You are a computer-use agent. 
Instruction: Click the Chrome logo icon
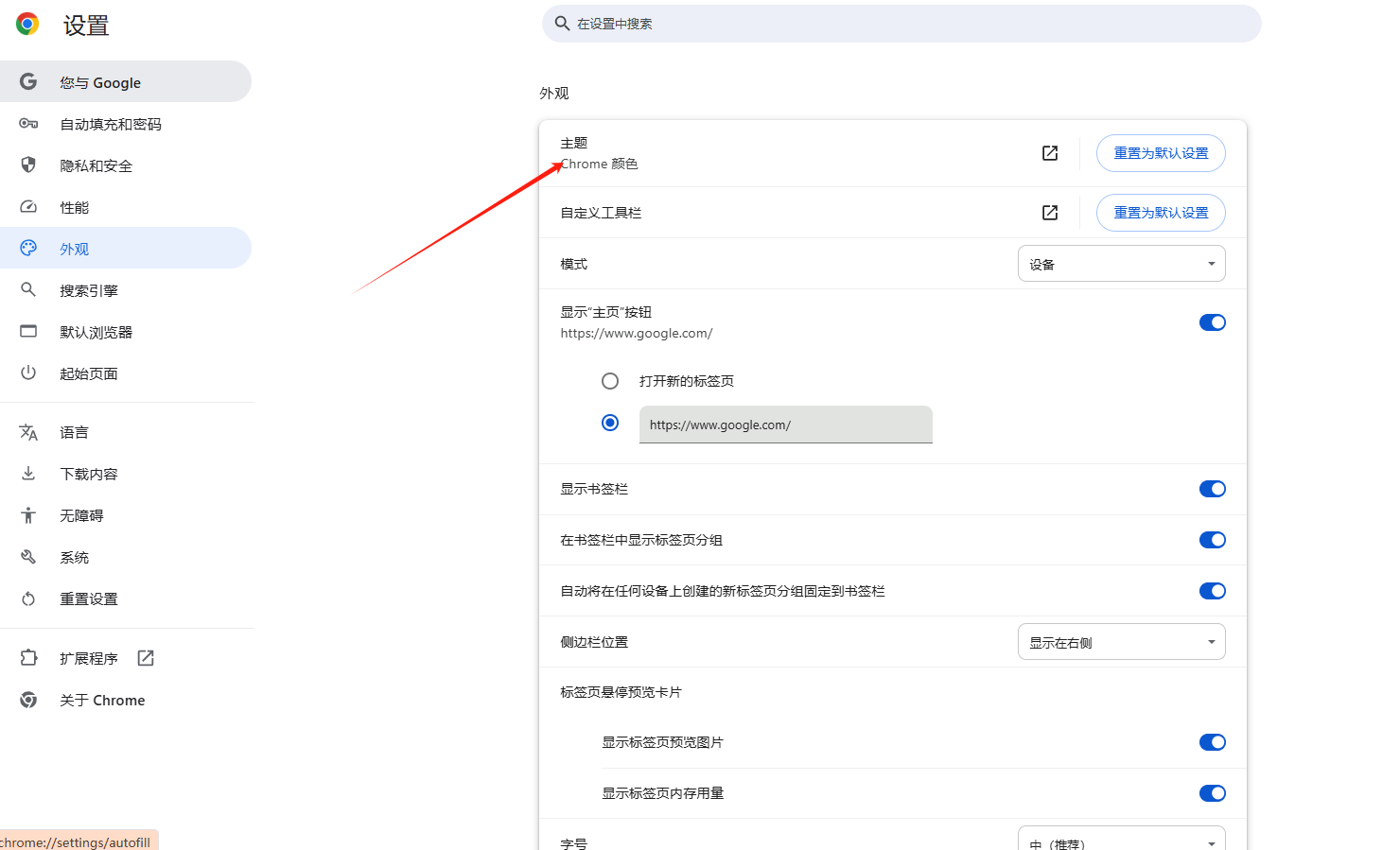(27, 25)
